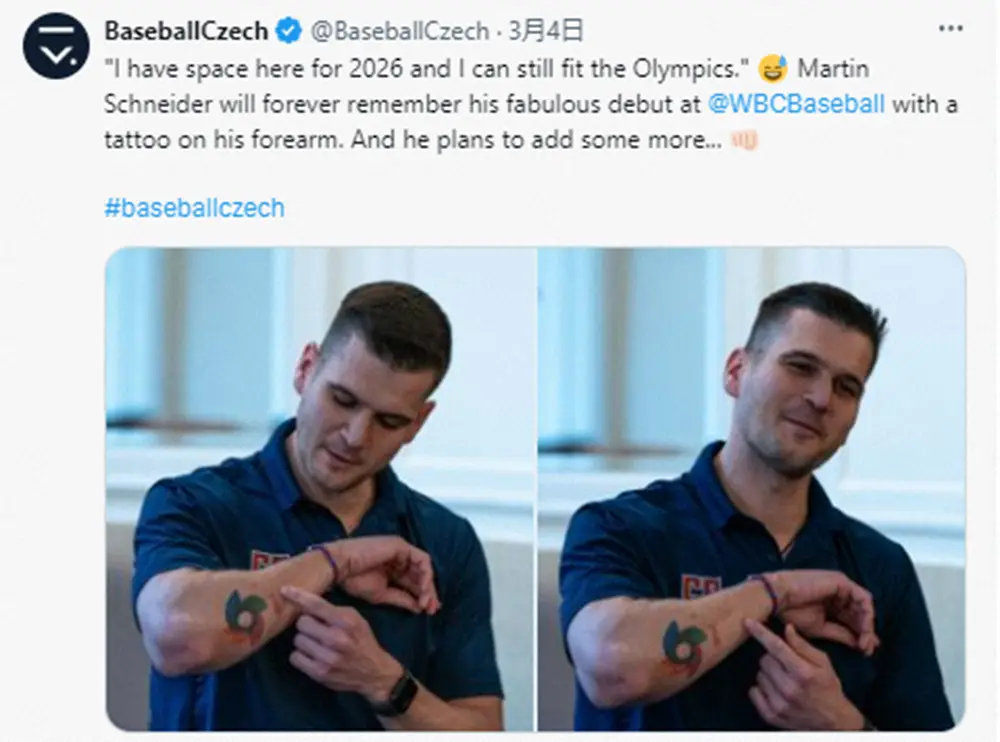Click the #baseballczech hashtag
Image resolution: width=1000 pixels, height=742 pixels.
[194, 207]
